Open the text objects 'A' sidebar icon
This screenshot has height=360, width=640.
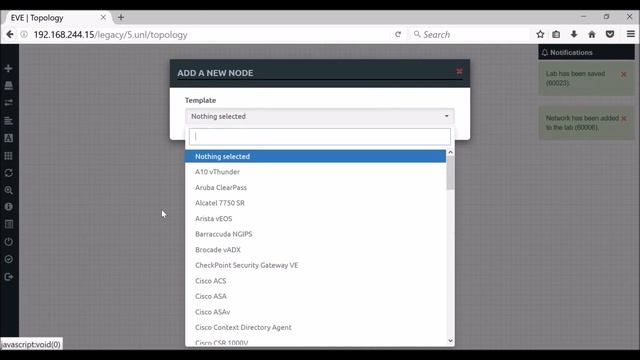point(8,138)
